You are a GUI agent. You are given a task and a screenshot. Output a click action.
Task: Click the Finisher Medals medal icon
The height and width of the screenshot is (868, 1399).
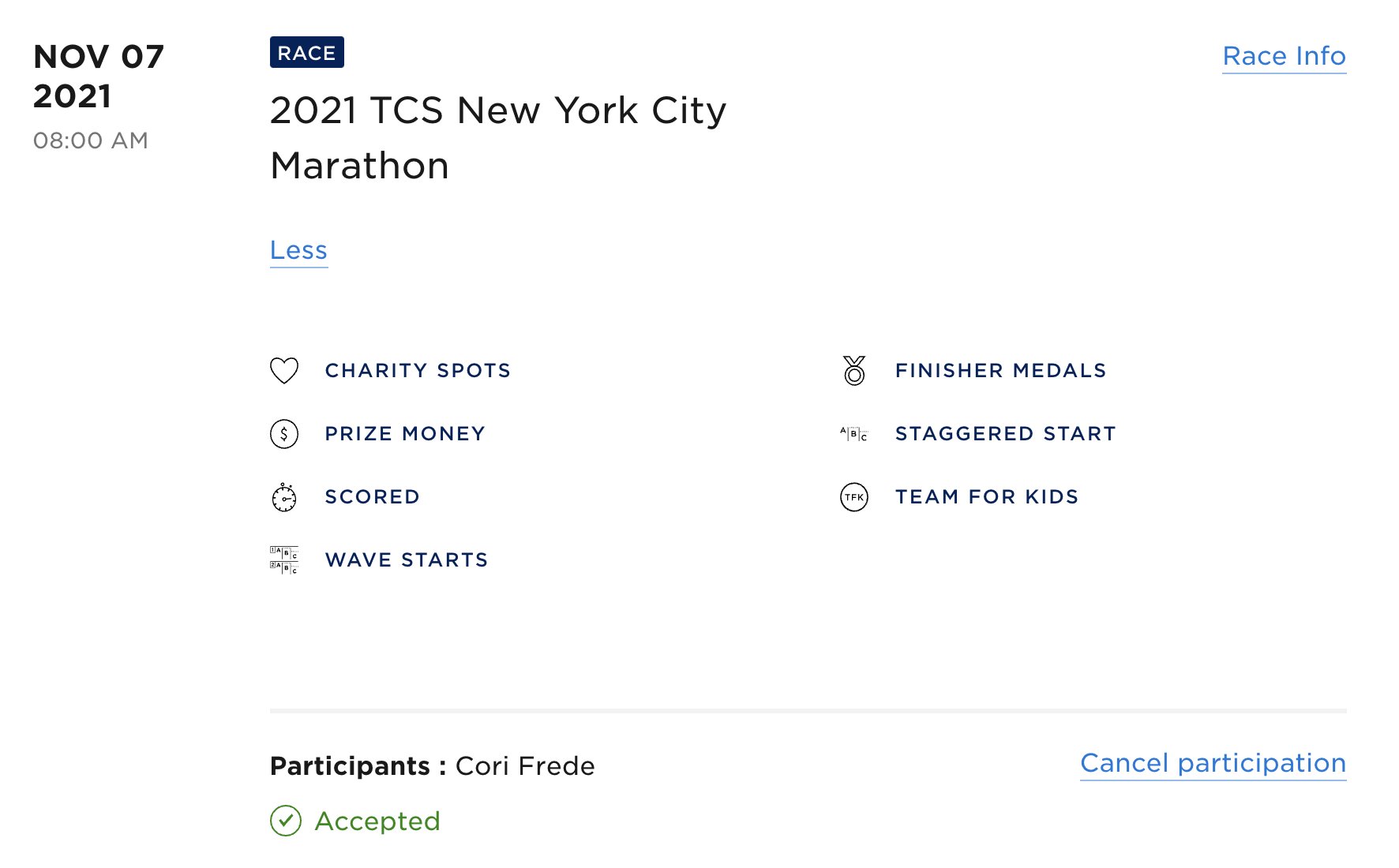click(x=854, y=371)
